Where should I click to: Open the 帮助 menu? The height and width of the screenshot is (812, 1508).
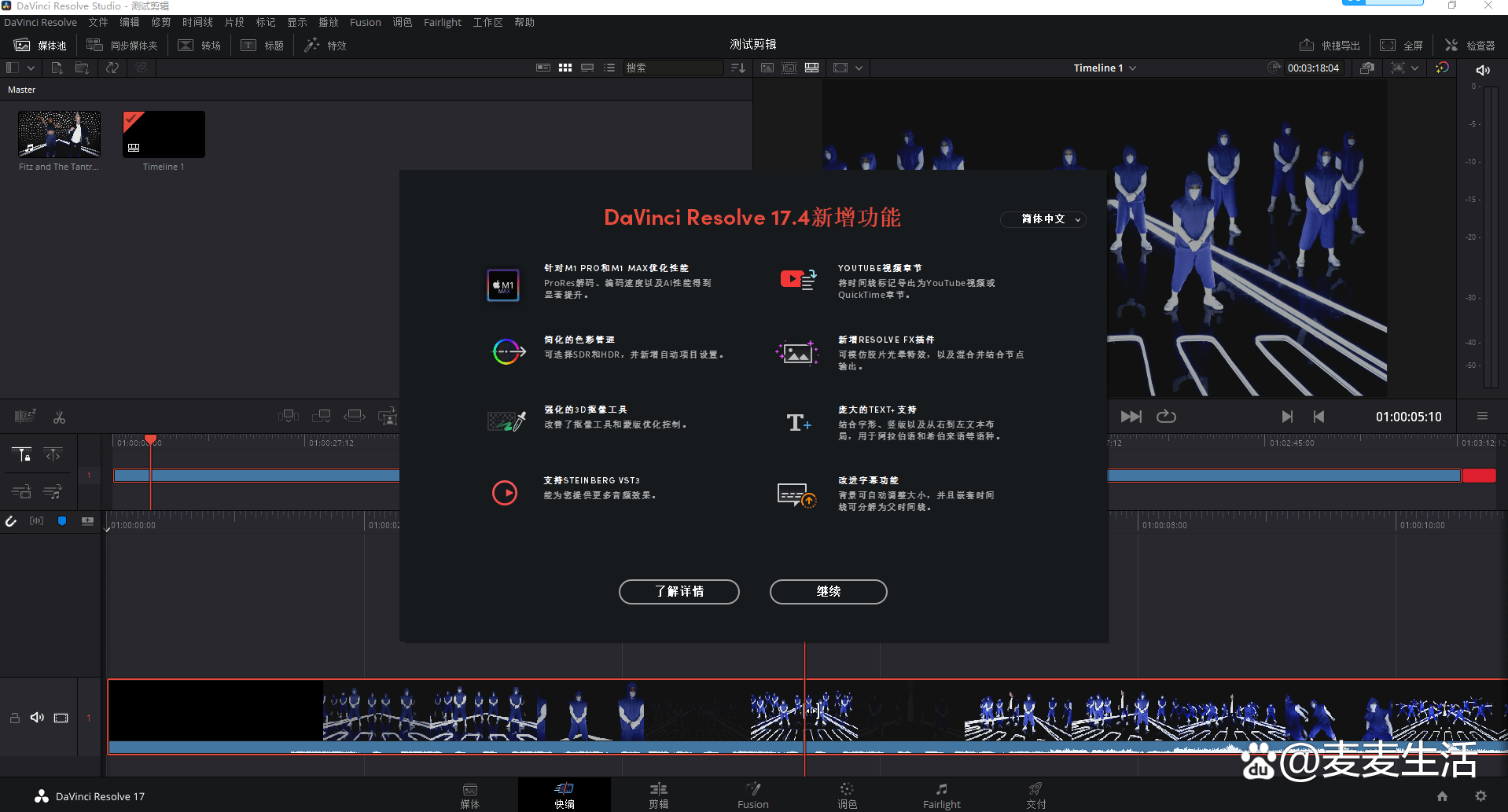click(x=524, y=23)
